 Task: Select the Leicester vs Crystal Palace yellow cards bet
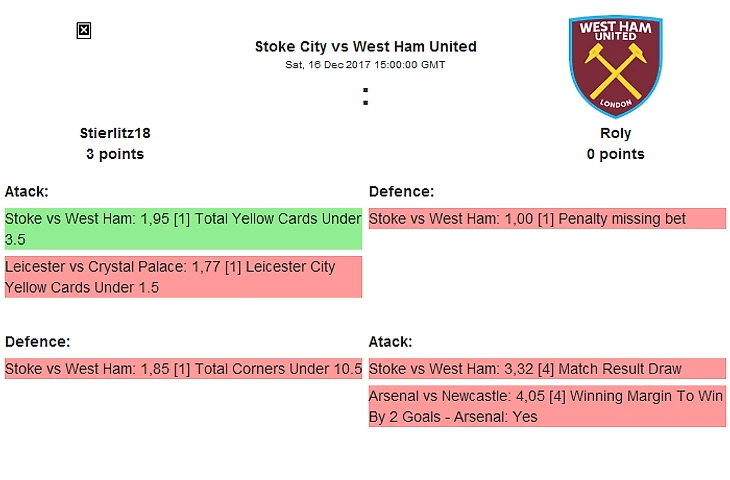[183, 277]
